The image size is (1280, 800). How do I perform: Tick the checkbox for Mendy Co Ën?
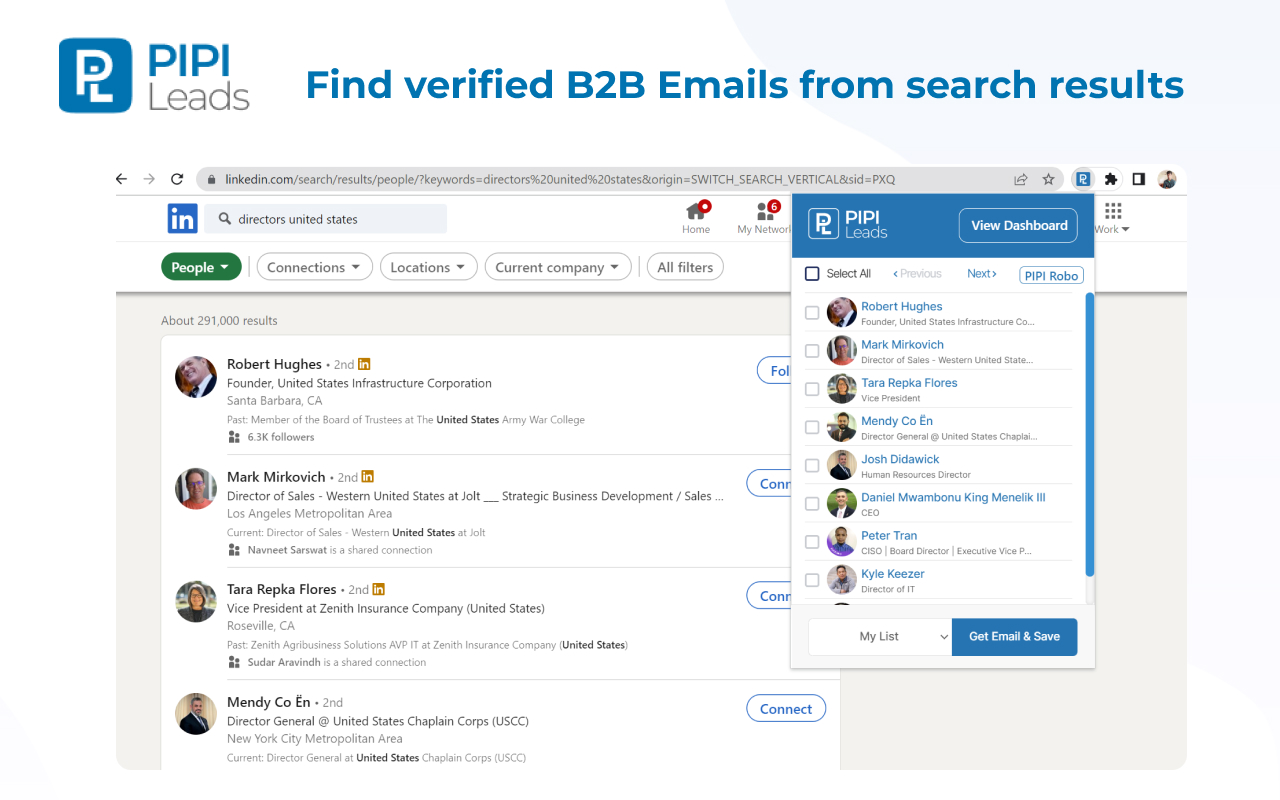tap(811, 427)
